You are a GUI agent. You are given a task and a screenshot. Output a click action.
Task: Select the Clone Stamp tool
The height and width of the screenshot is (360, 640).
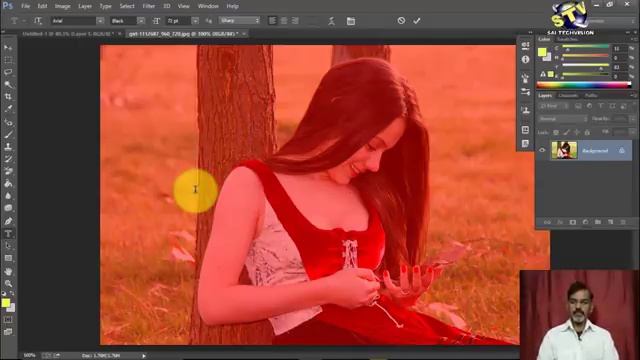(x=8, y=147)
